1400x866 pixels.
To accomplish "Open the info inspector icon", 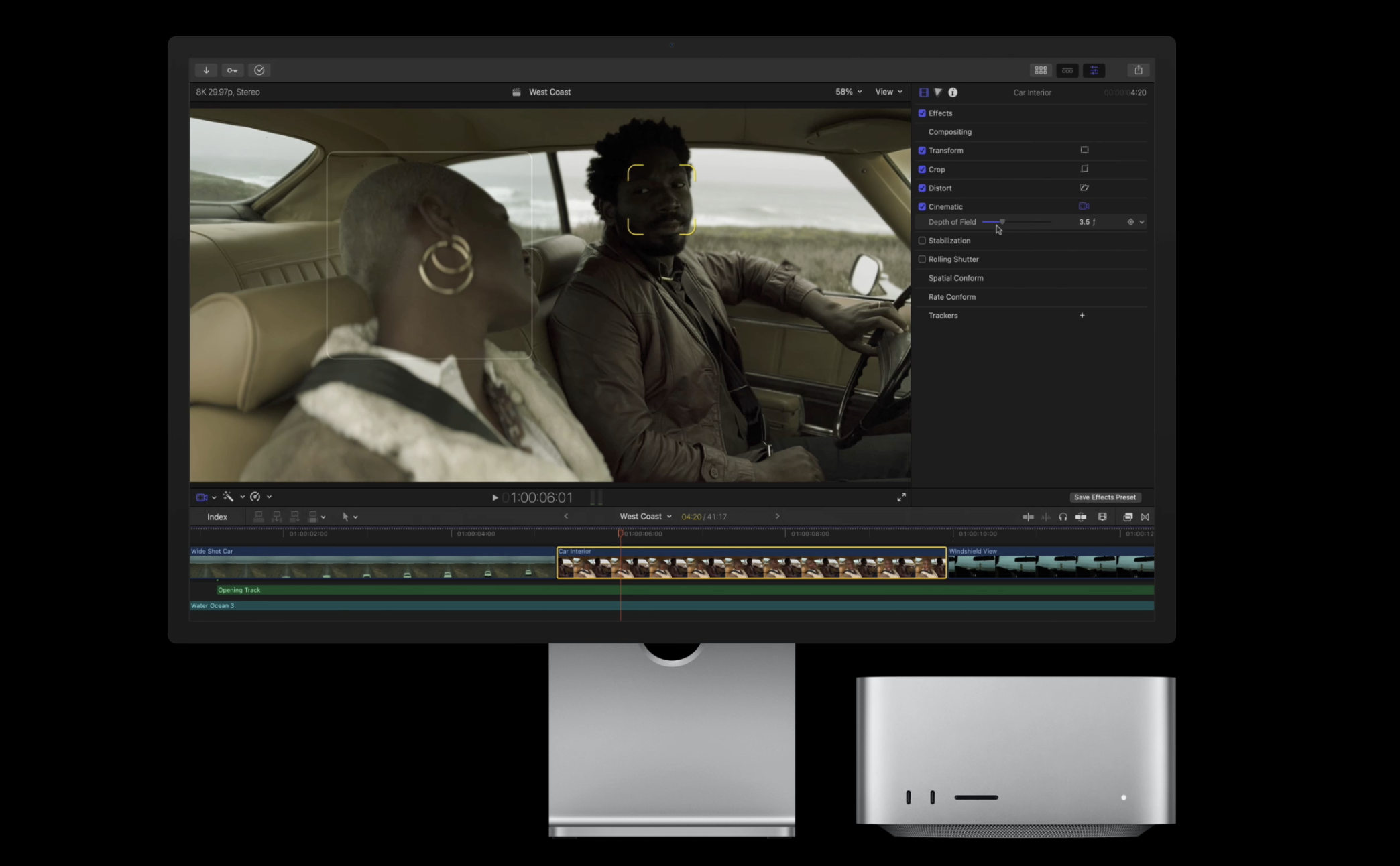I will 953,92.
